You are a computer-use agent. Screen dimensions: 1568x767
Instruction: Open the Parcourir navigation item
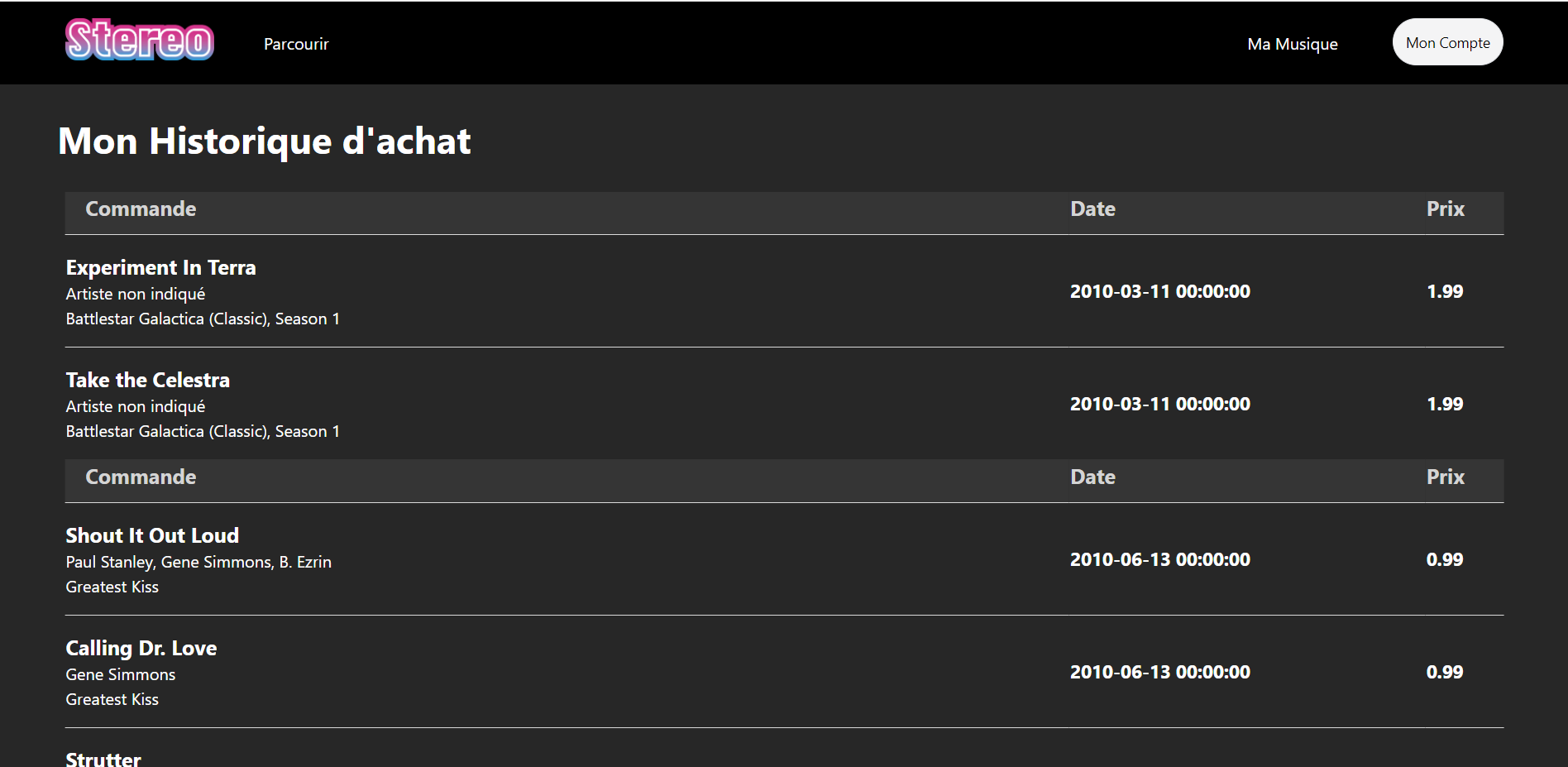tap(295, 43)
